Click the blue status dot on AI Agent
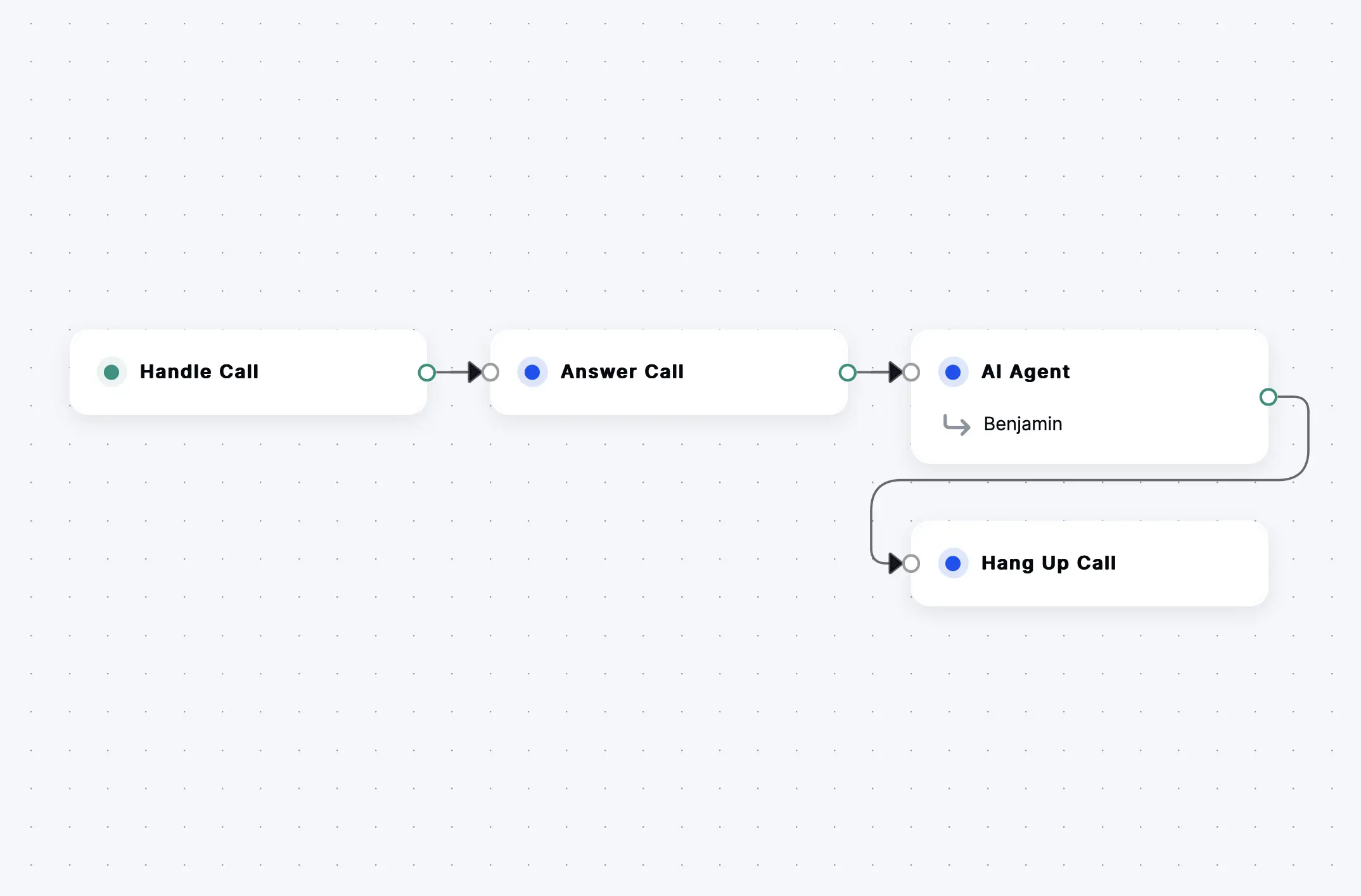This screenshot has width=1361, height=896. [952, 372]
